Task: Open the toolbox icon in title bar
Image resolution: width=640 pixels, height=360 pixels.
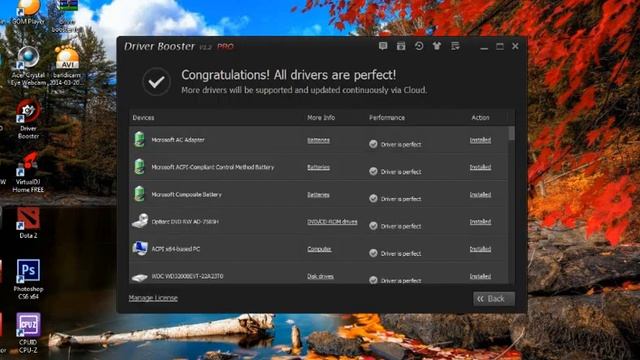Action: coord(401,46)
